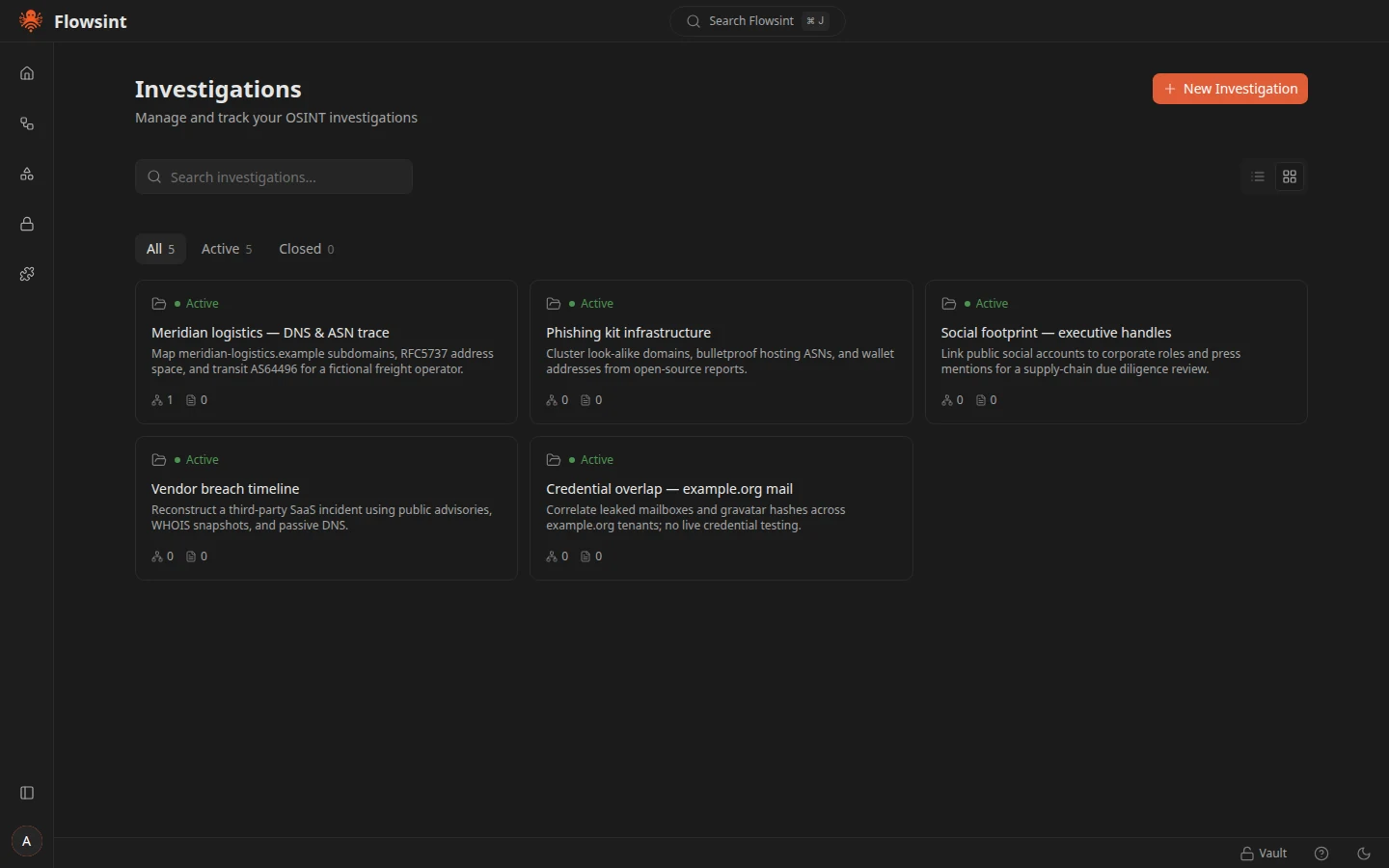Click document count icon on Meridian card
This screenshot has width=1389, height=868.
click(x=191, y=400)
